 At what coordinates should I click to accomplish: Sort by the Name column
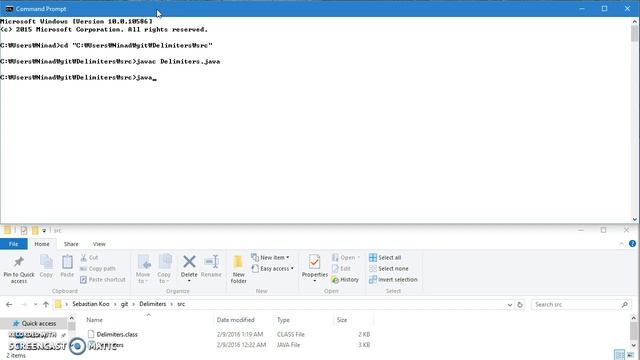pyautogui.click(x=94, y=320)
